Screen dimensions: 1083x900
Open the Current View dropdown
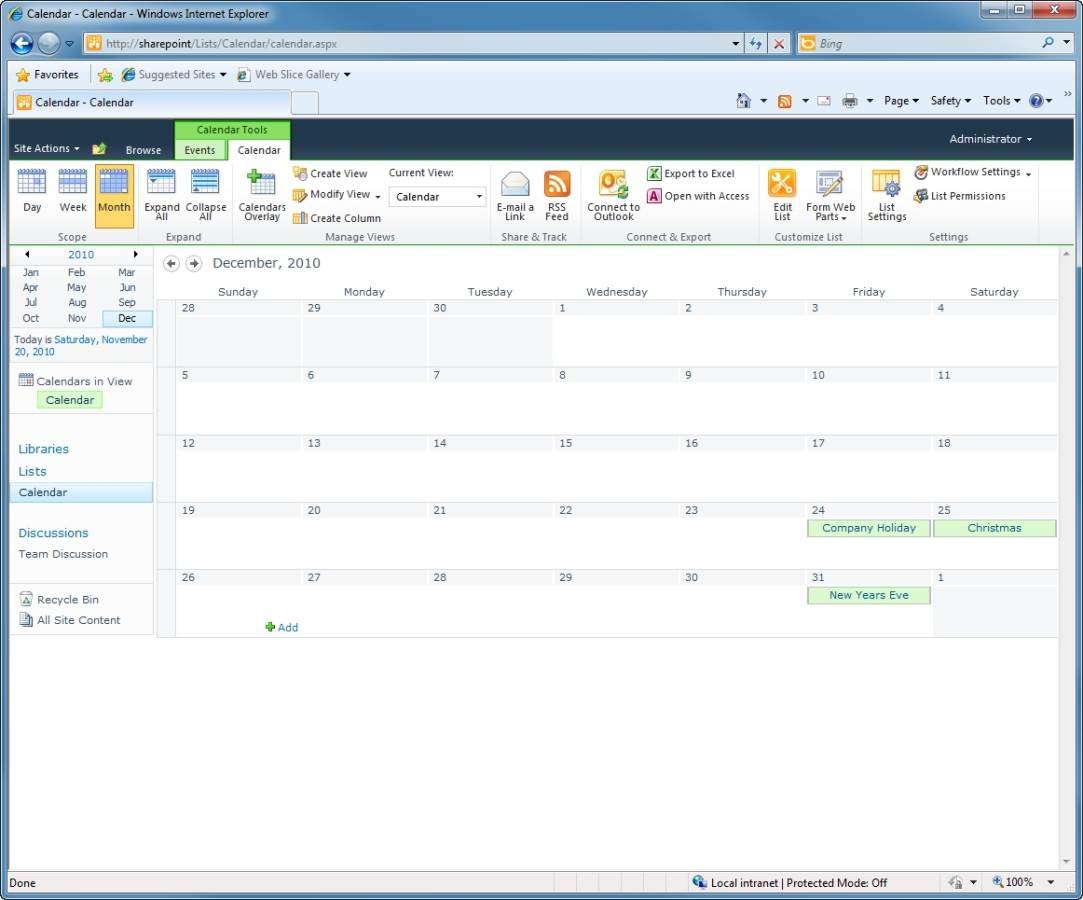point(437,197)
